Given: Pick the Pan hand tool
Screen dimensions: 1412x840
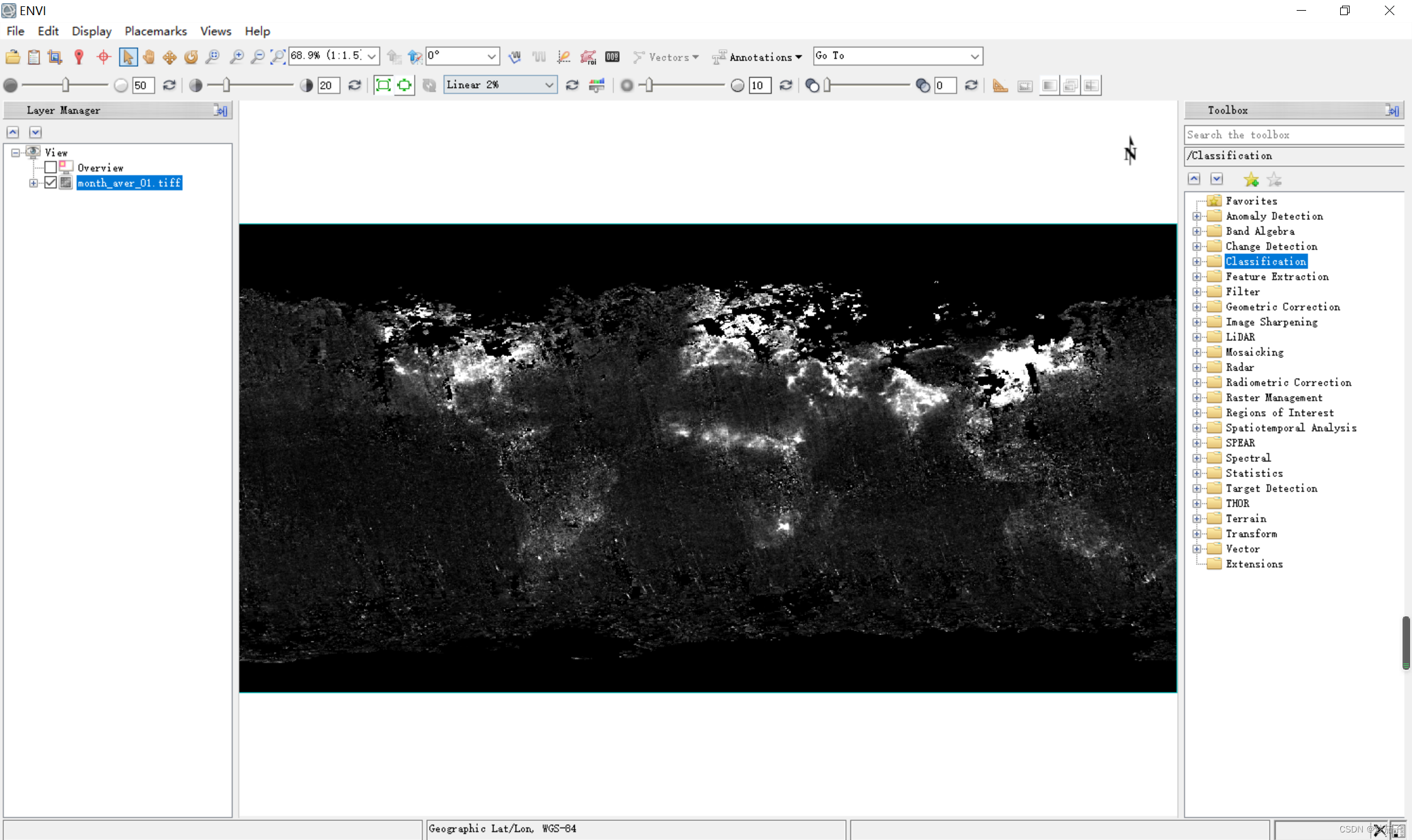Looking at the screenshot, I should 149,57.
